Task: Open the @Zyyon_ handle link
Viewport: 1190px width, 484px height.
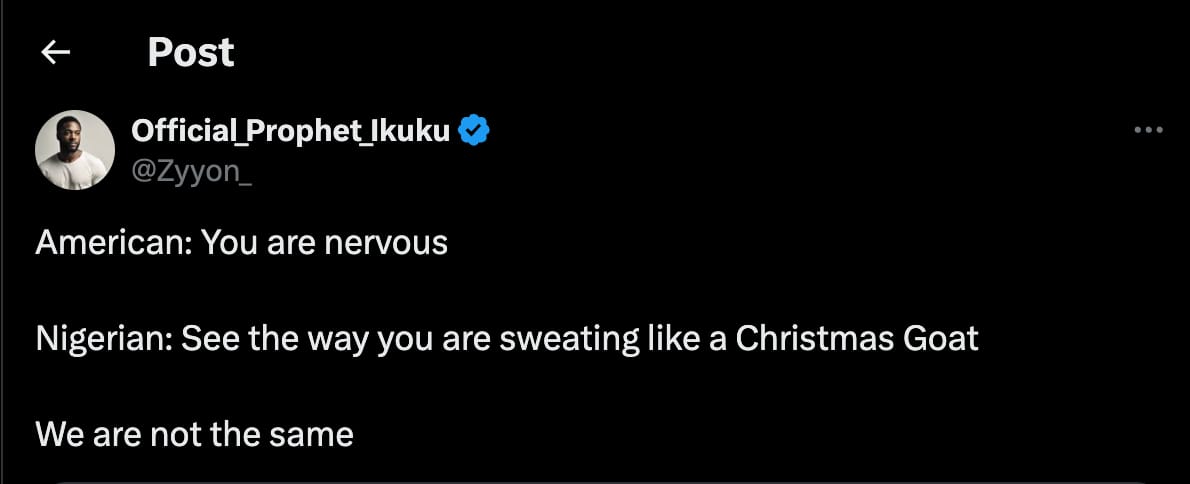Action: point(192,170)
